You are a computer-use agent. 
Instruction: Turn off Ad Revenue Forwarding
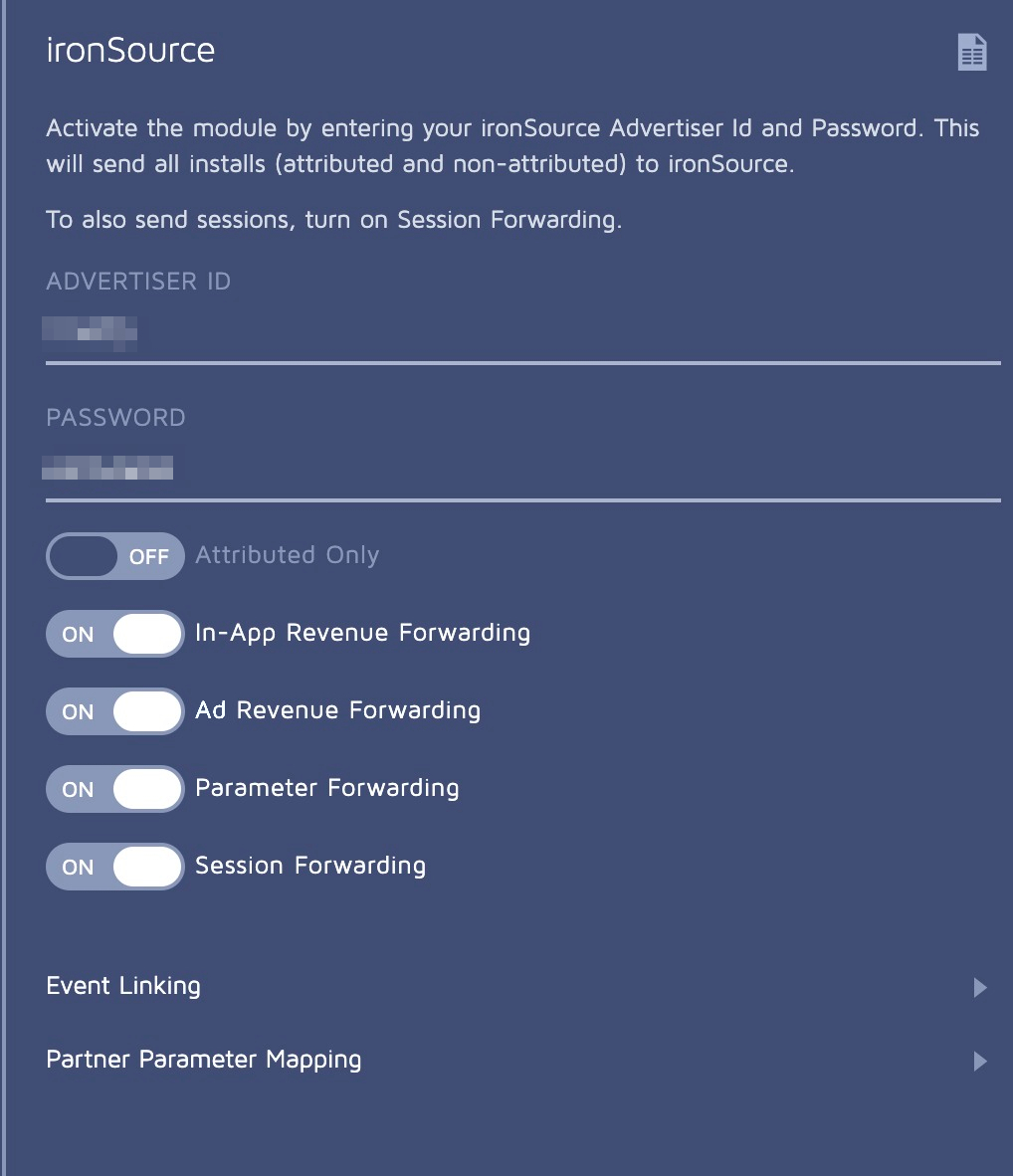(x=114, y=711)
